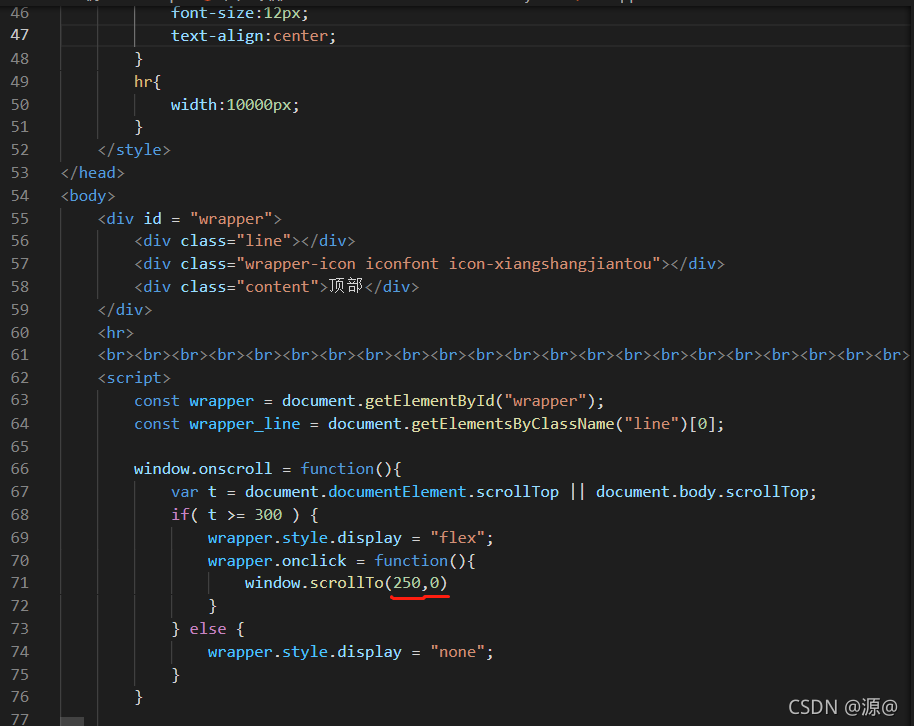The image size is (914, 726).
Task: Click the closing '</head>' tag
Action: pos(93,173)
